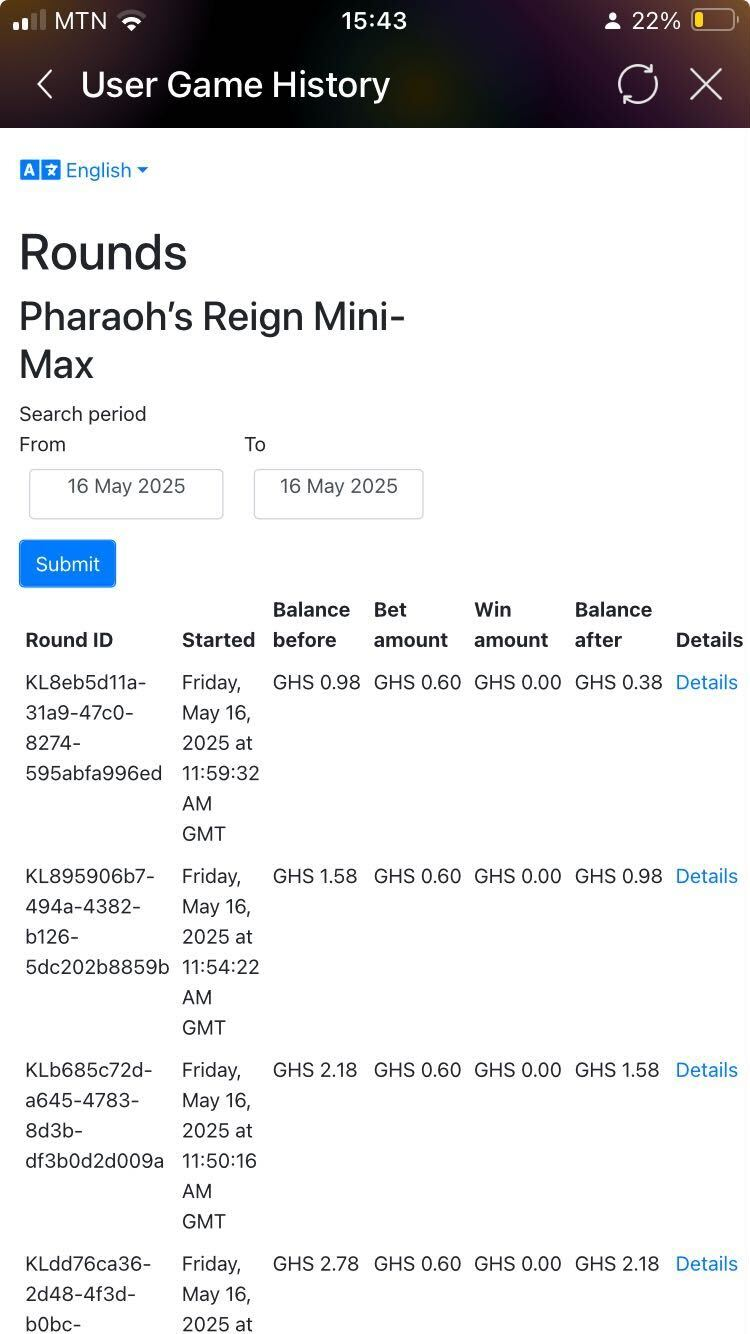Screen dimensions: 750x1334
Task: Tap the back arrow icon
Action: click(x=45, y=85)
